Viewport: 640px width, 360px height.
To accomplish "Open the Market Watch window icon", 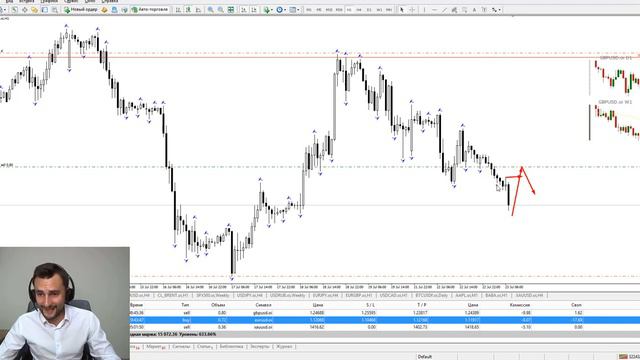I will (x=15, y=10).
